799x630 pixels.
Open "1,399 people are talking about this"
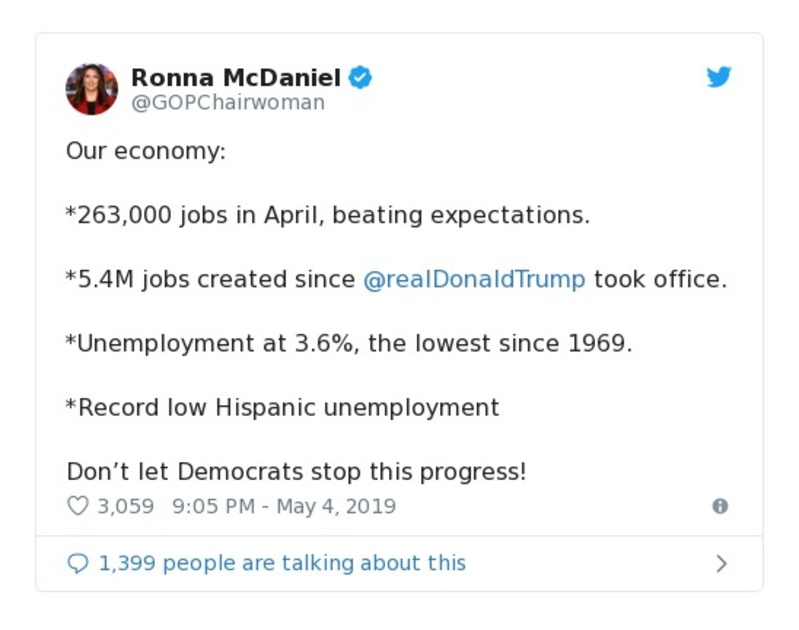[x=282, y=564]
